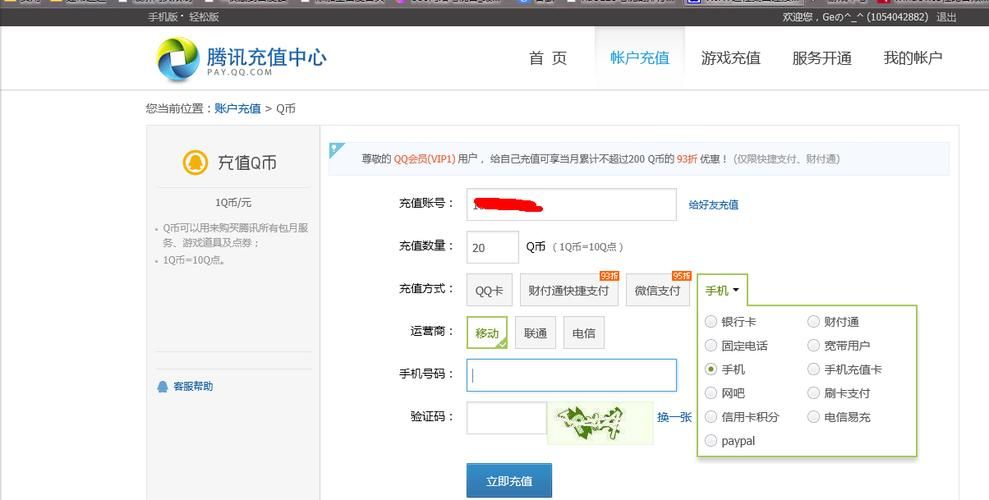Select 银行卡 radio option
989x500 pixels.
coord(711,322)
